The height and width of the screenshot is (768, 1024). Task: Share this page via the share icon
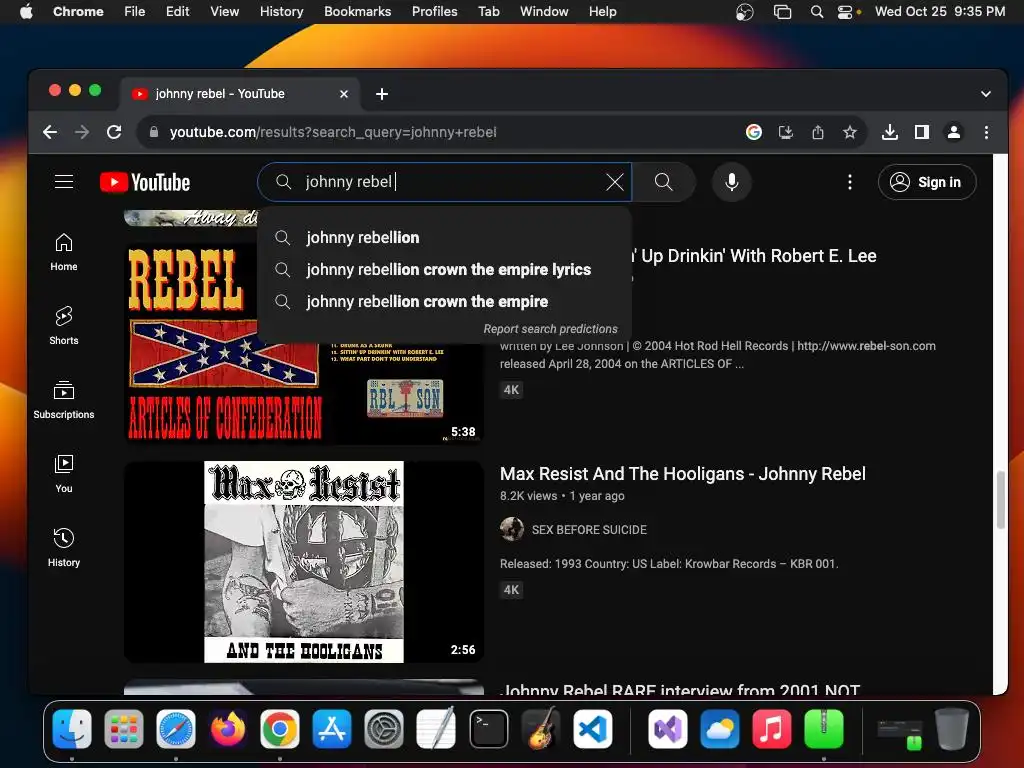pos(818,133)
